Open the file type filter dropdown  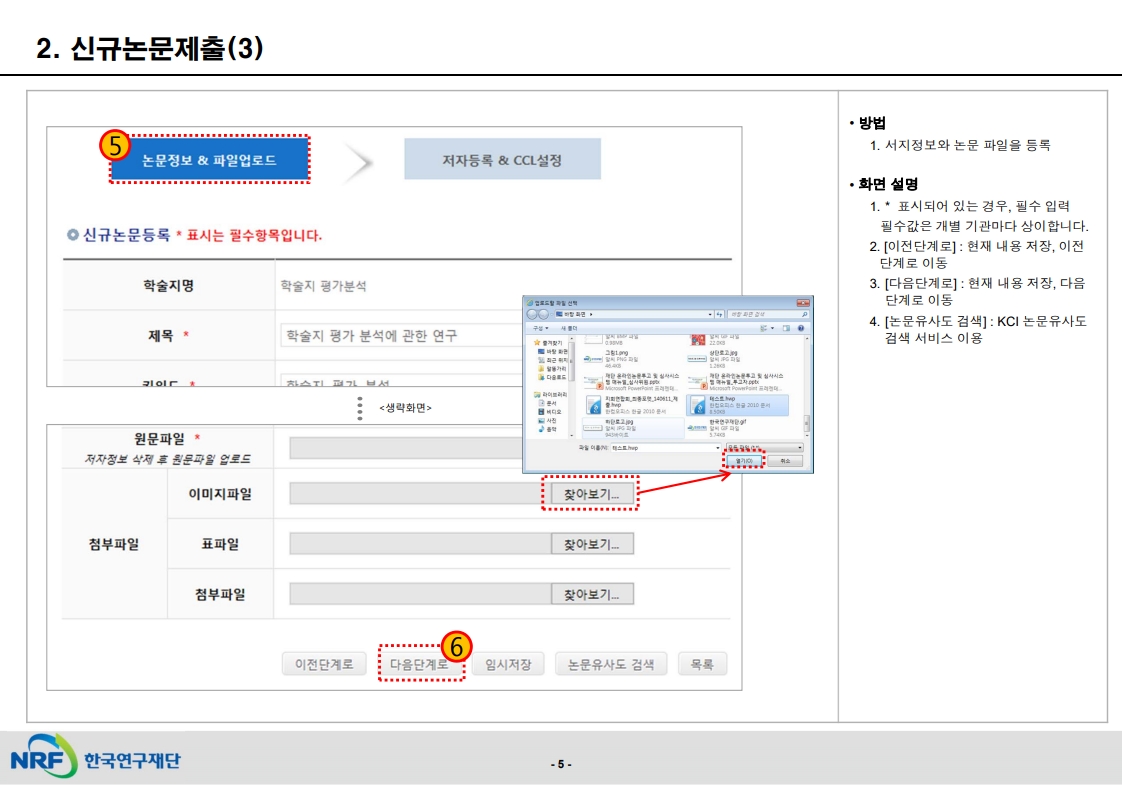765,447
